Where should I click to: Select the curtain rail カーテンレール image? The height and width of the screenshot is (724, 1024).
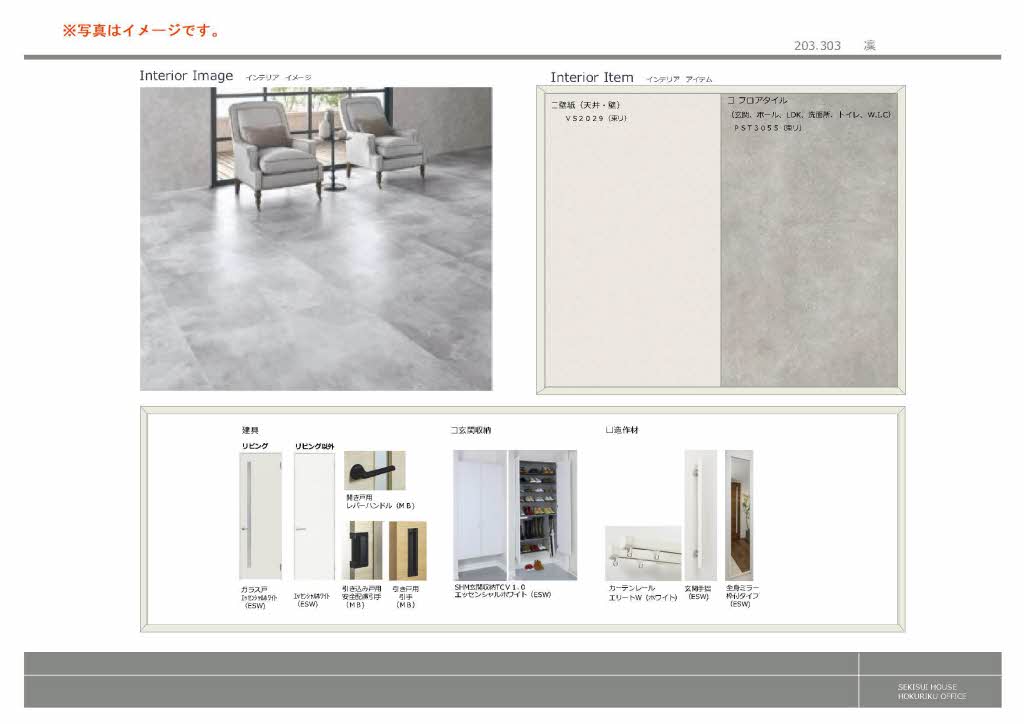click(x=642, y=553)
